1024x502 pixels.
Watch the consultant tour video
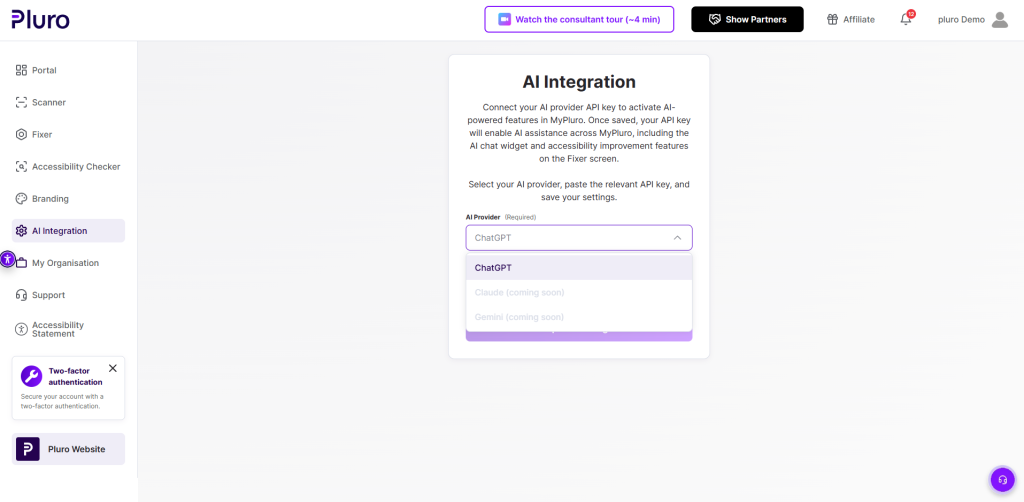tap(579, 19)
